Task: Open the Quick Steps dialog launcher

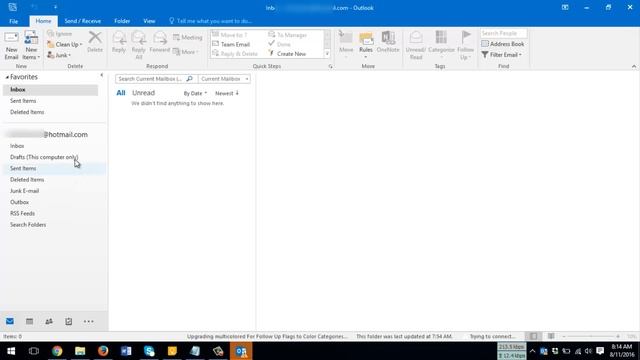Action: 330,66
